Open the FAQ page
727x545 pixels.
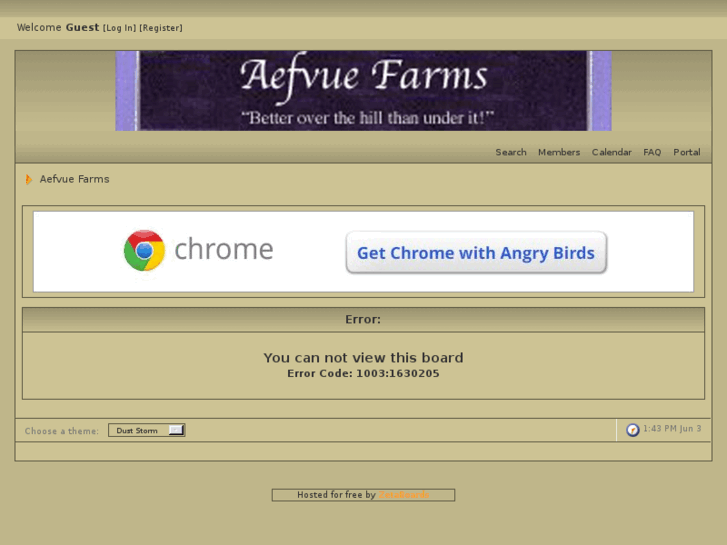tap(652, 152)
